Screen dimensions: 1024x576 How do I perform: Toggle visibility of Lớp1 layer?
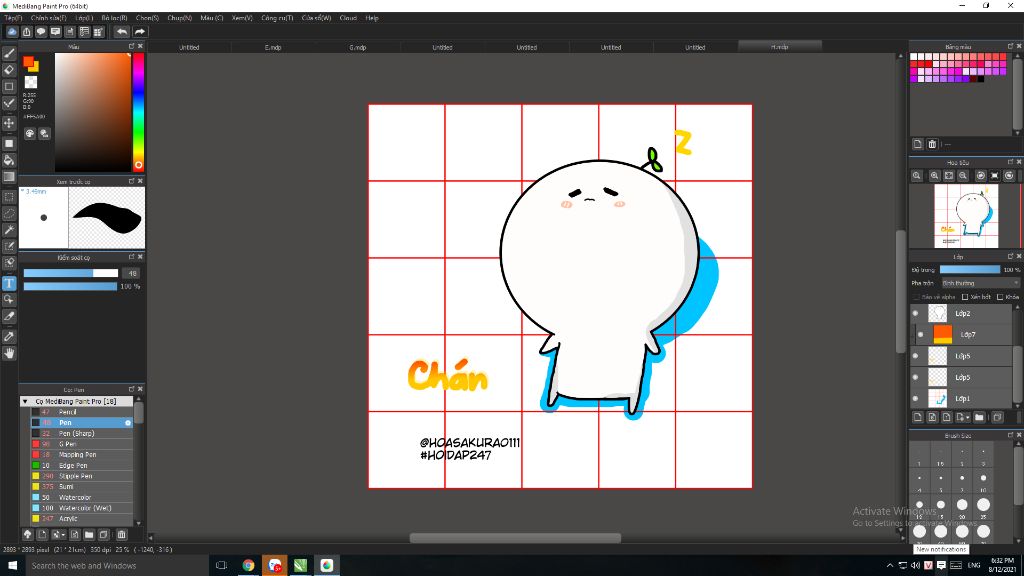pyautogui.click(x=915, y=399)
